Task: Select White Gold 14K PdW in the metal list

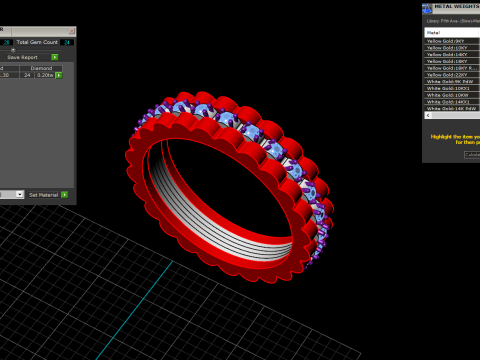Action: coord(452,109)
